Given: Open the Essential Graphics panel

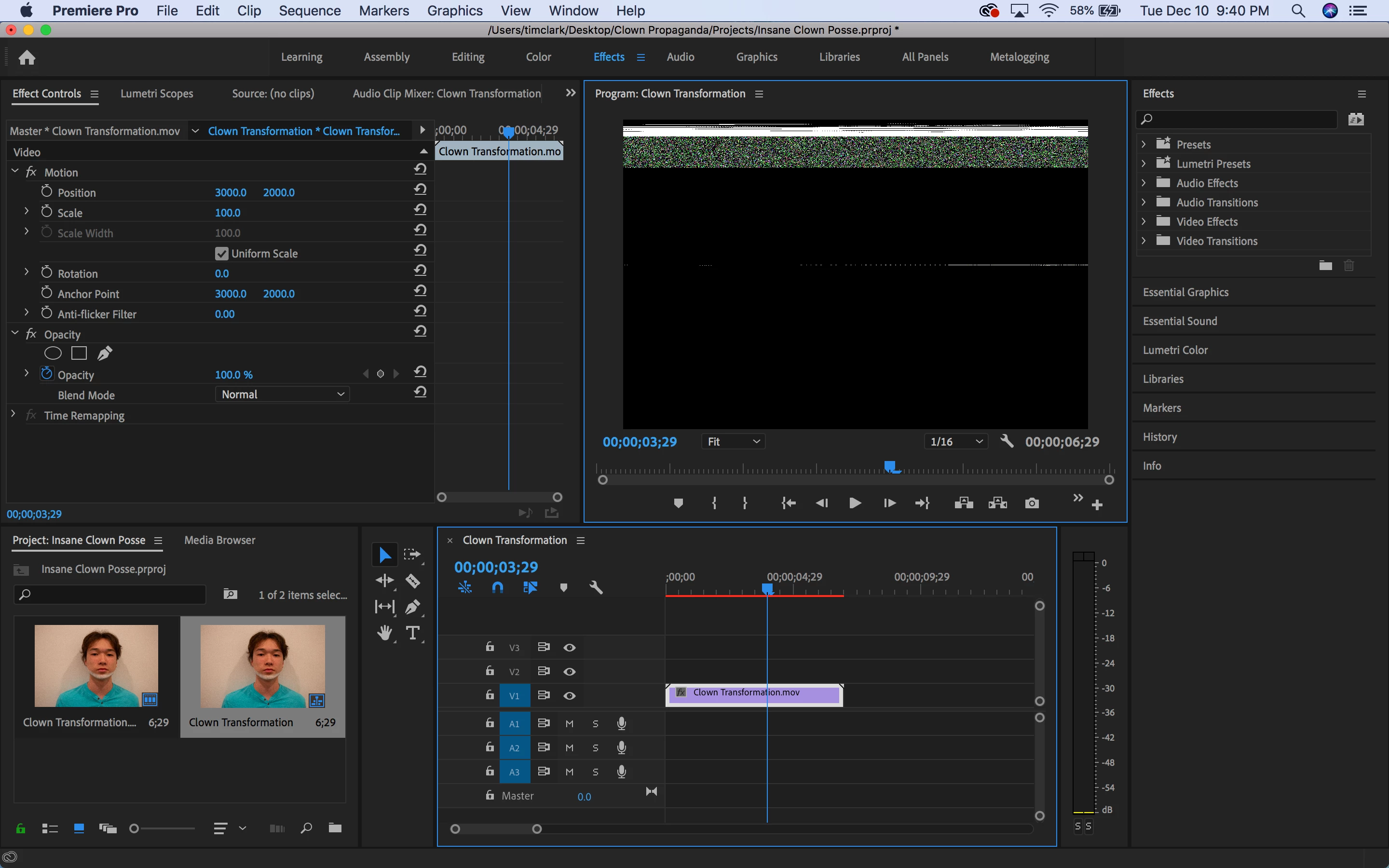Looking at the screenshot, I should [1185, 292].
